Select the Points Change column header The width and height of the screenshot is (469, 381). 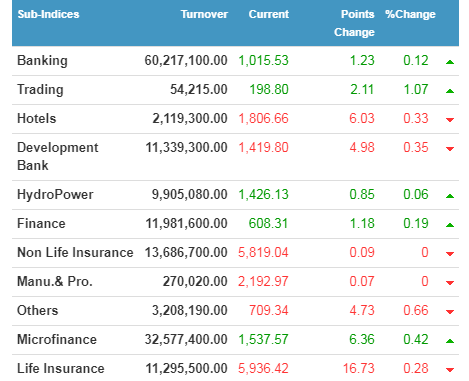[354, 23]
